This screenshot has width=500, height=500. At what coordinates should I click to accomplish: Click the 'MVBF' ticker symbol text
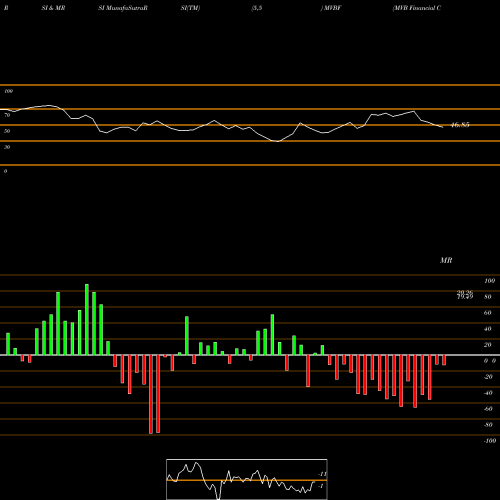click(x=332, y=8)
